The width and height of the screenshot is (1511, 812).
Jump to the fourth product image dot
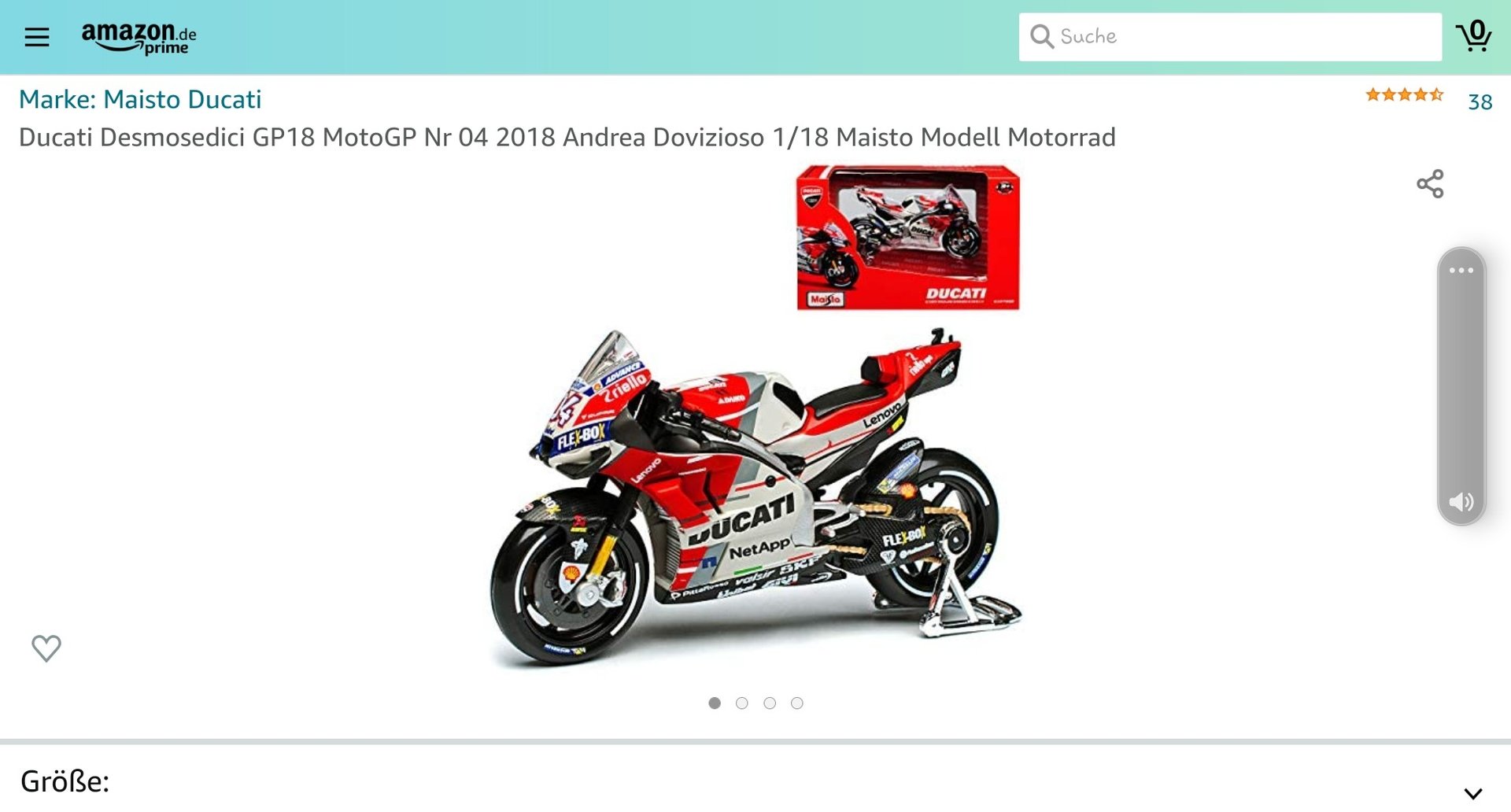[x=797, y=703]
